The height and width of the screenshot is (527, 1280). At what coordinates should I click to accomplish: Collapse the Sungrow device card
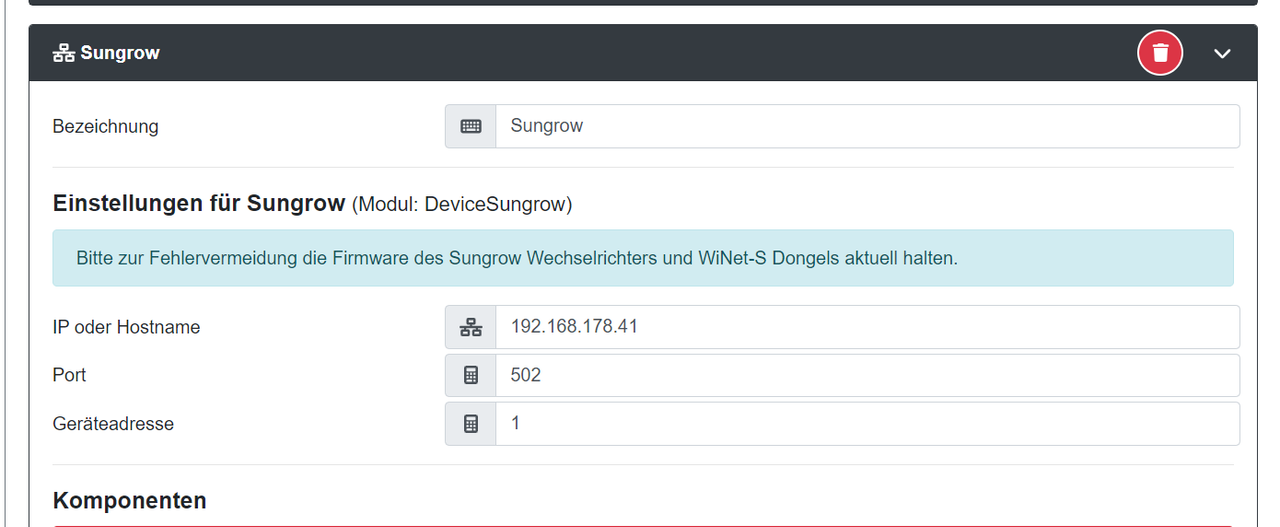(x=1222, y=53)
